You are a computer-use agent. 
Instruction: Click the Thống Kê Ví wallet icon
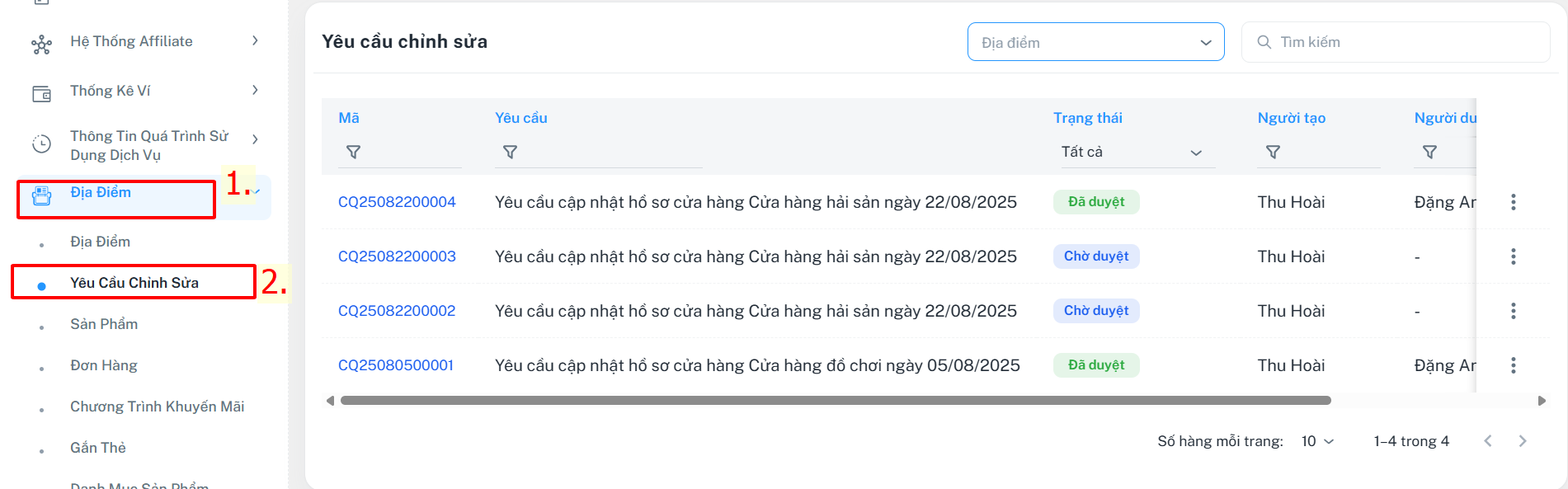click(x=41, y=94)
